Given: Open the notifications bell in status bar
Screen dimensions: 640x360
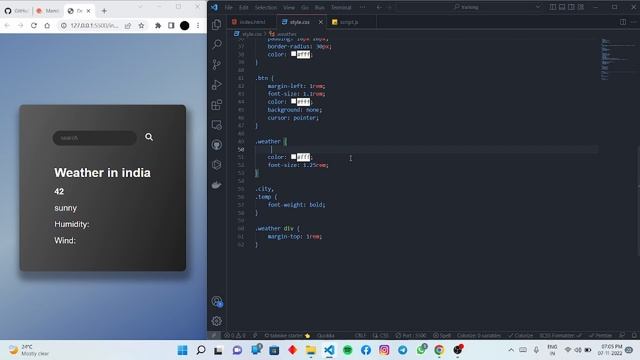Looking at the screenshot, I should tap(634, 336).
